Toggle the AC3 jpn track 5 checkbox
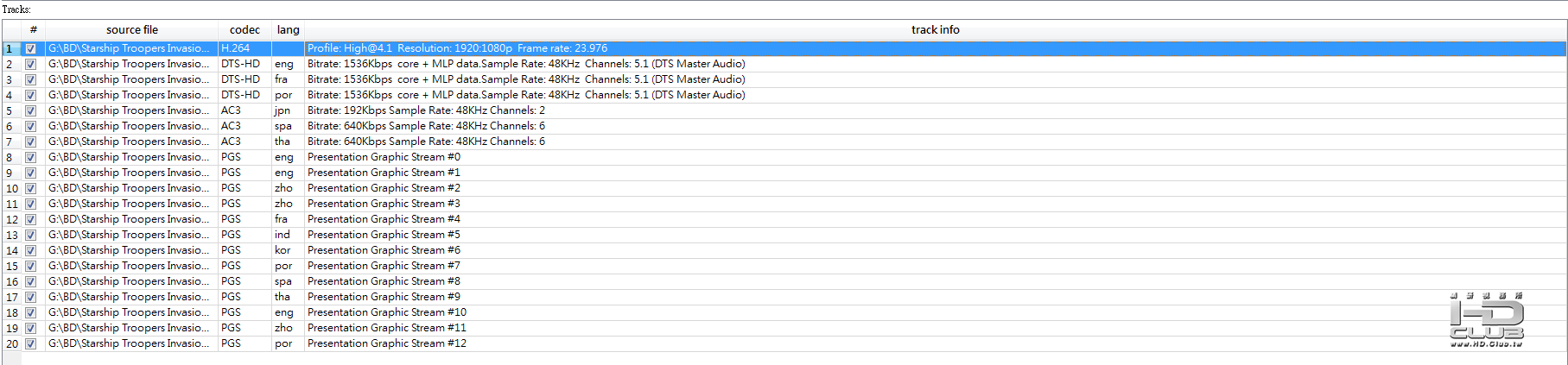1568x365 pixels. (31, 110)
